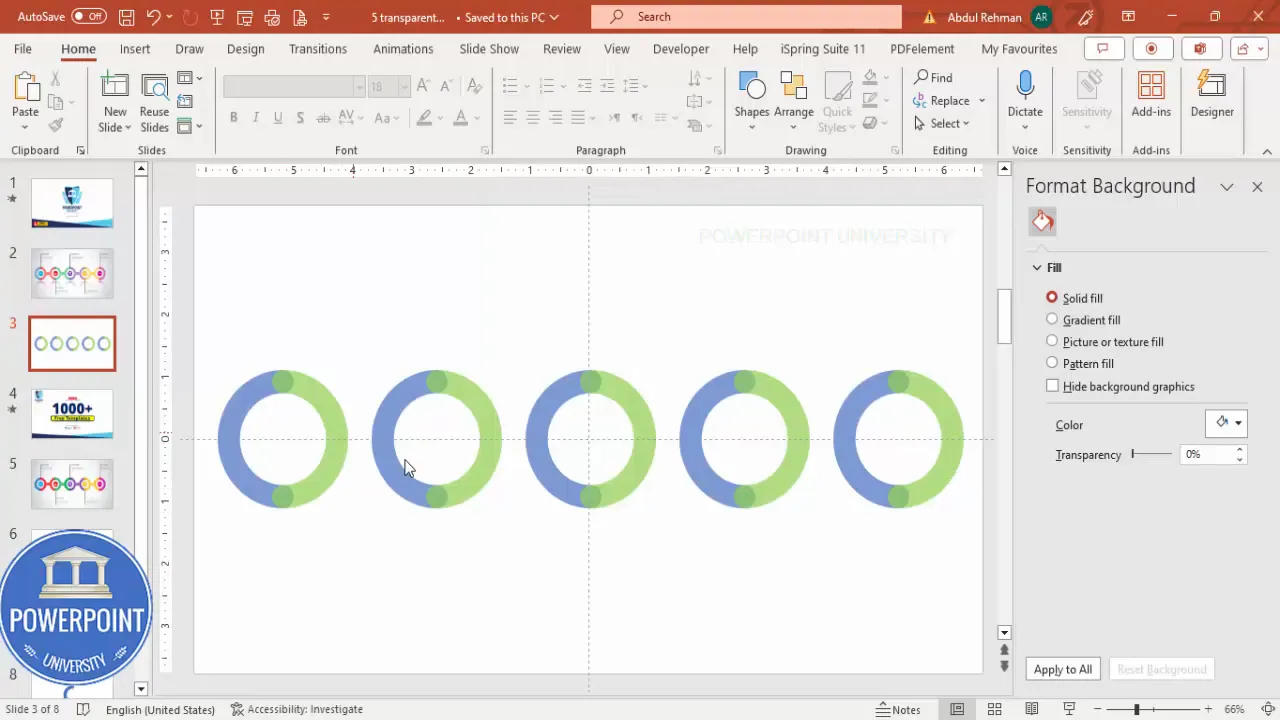Screen dimensions: 1280x720
Task: Select slide 5 thumbnail
Action: tap(72, 483)
